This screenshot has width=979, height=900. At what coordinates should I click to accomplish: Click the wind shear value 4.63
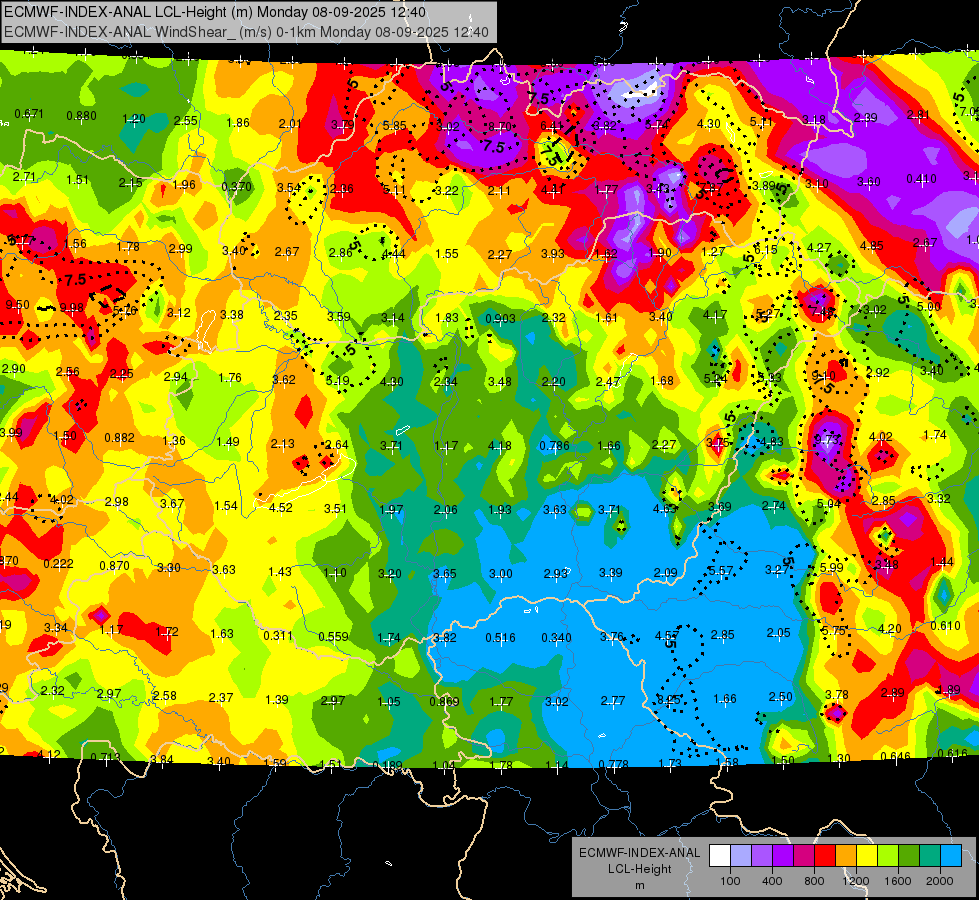click(x=664, y=508)
